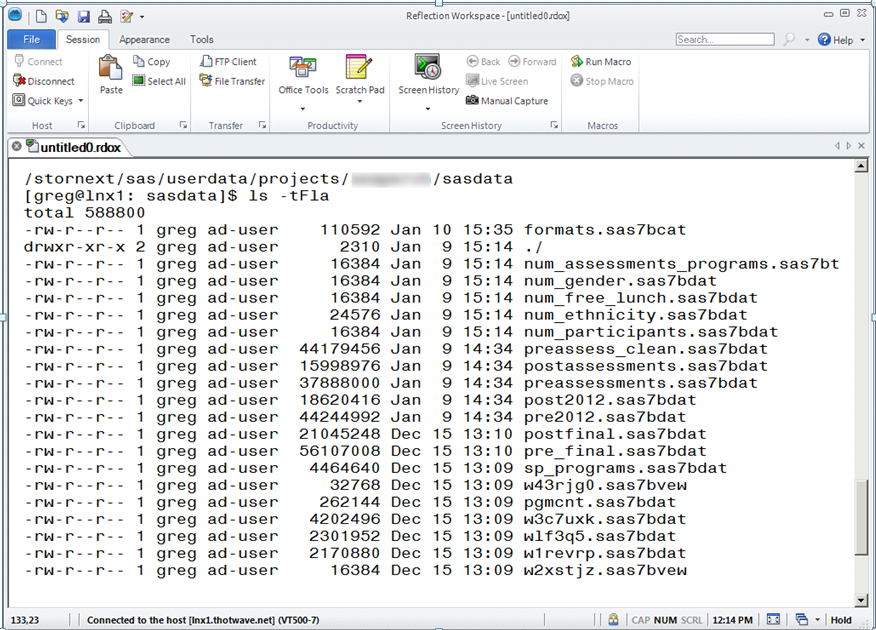The image size is (876, 630).
Task: Stop Macro in the Macros group
Action: pyautogui.click(x=602, y=81)
